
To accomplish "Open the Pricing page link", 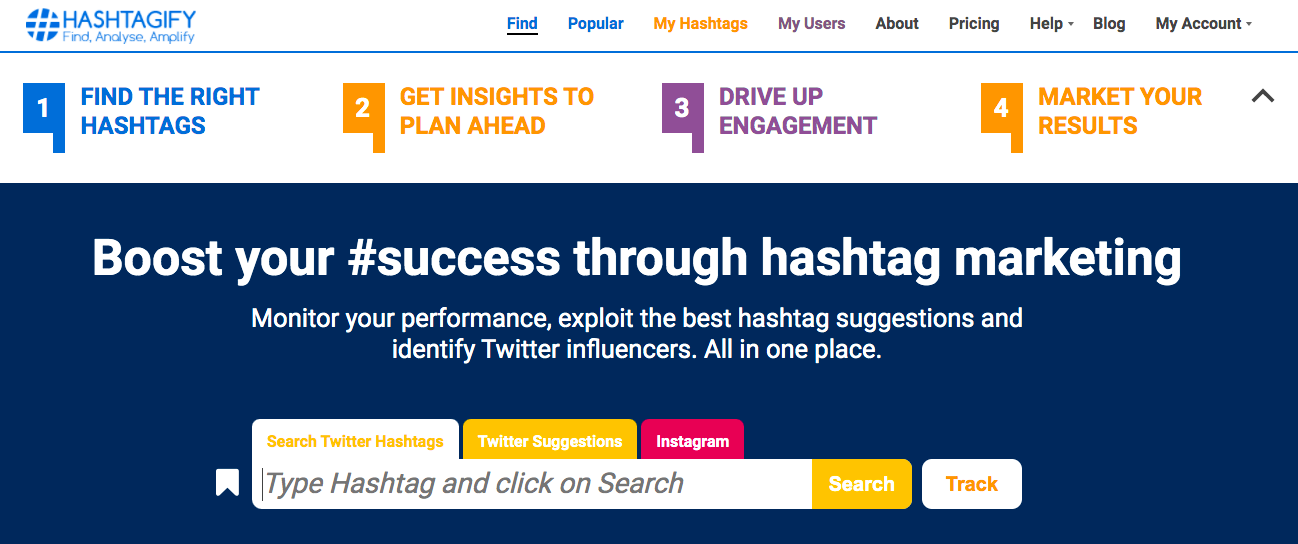I will tap(974, 24).
